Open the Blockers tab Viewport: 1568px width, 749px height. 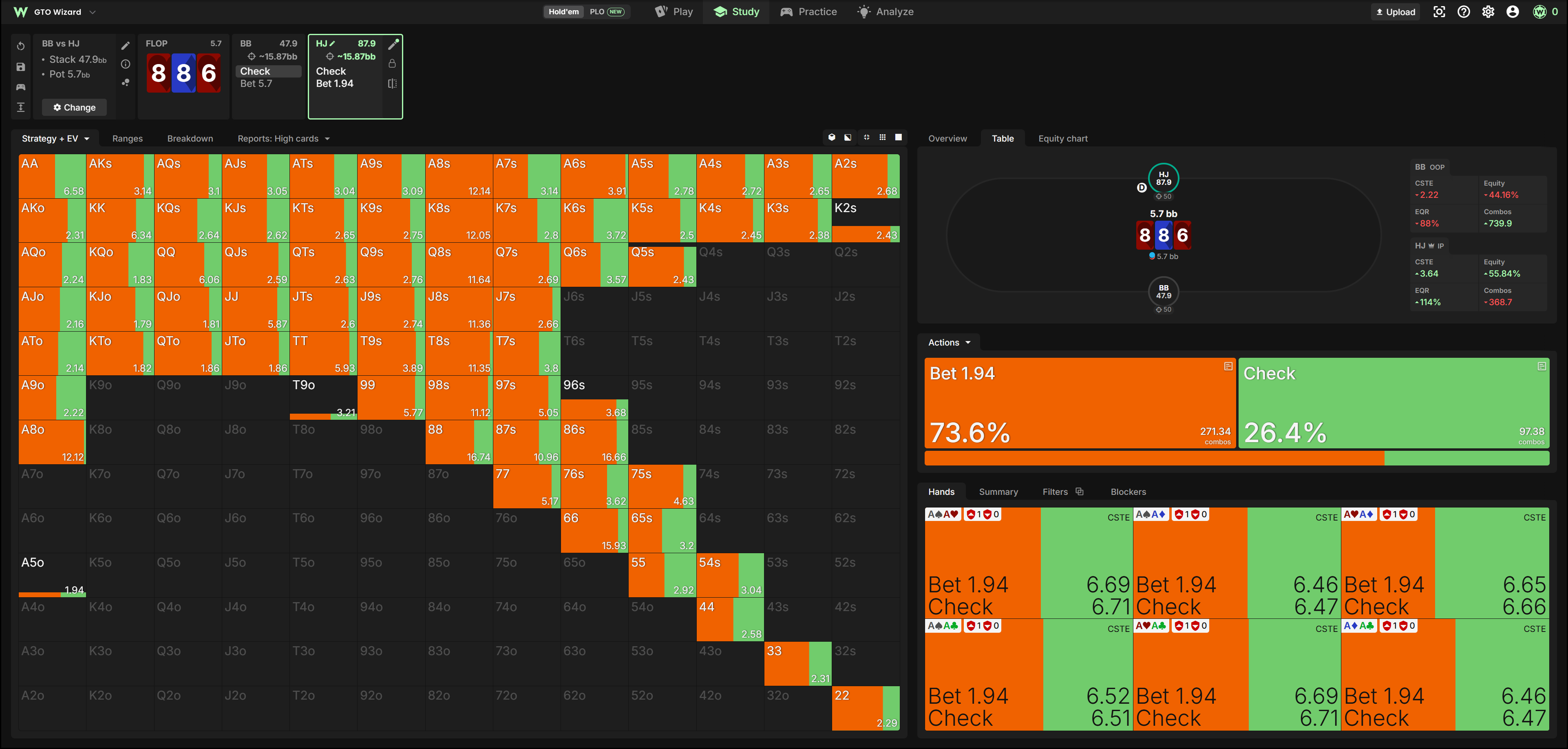click(1128, 492)
